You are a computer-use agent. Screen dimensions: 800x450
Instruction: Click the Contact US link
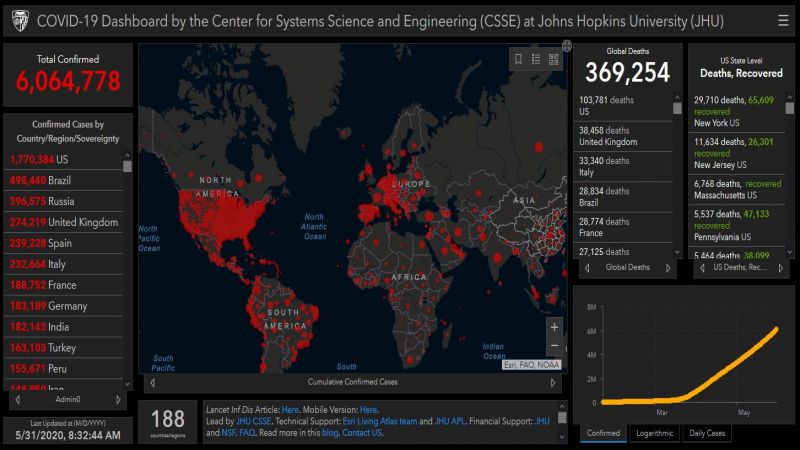click(x=362, y=433)
